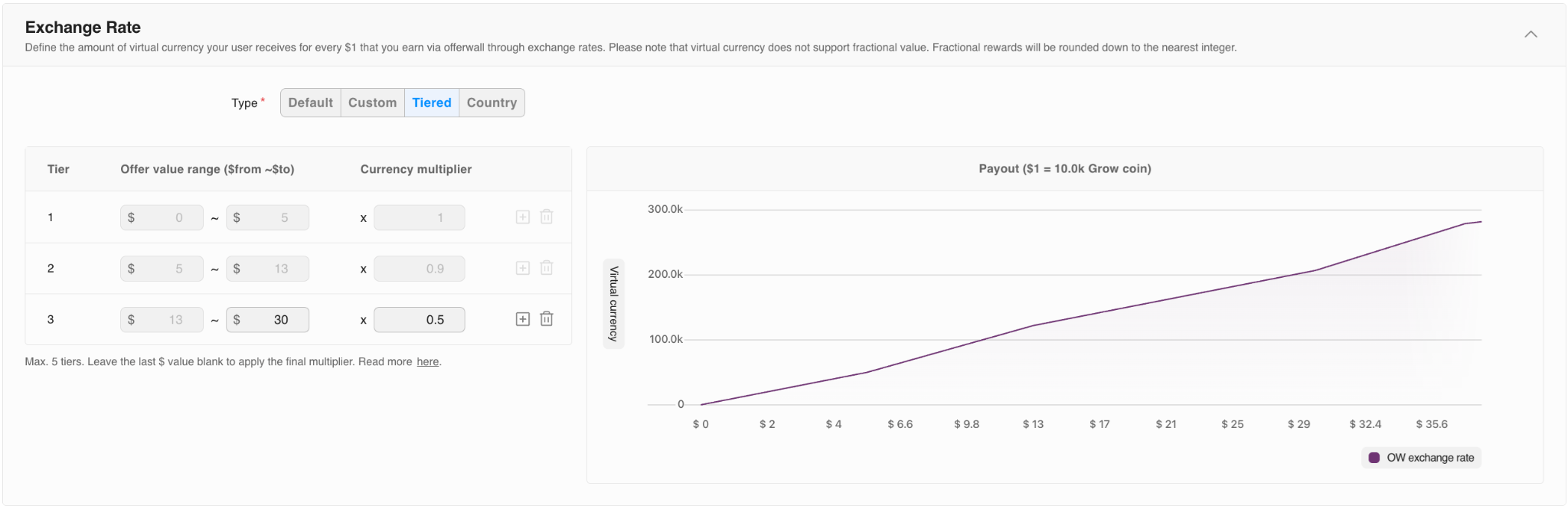Click the trash icon in tier 2 row
The width and height of the screenshot is (1568, 509).
coord(547,268)
